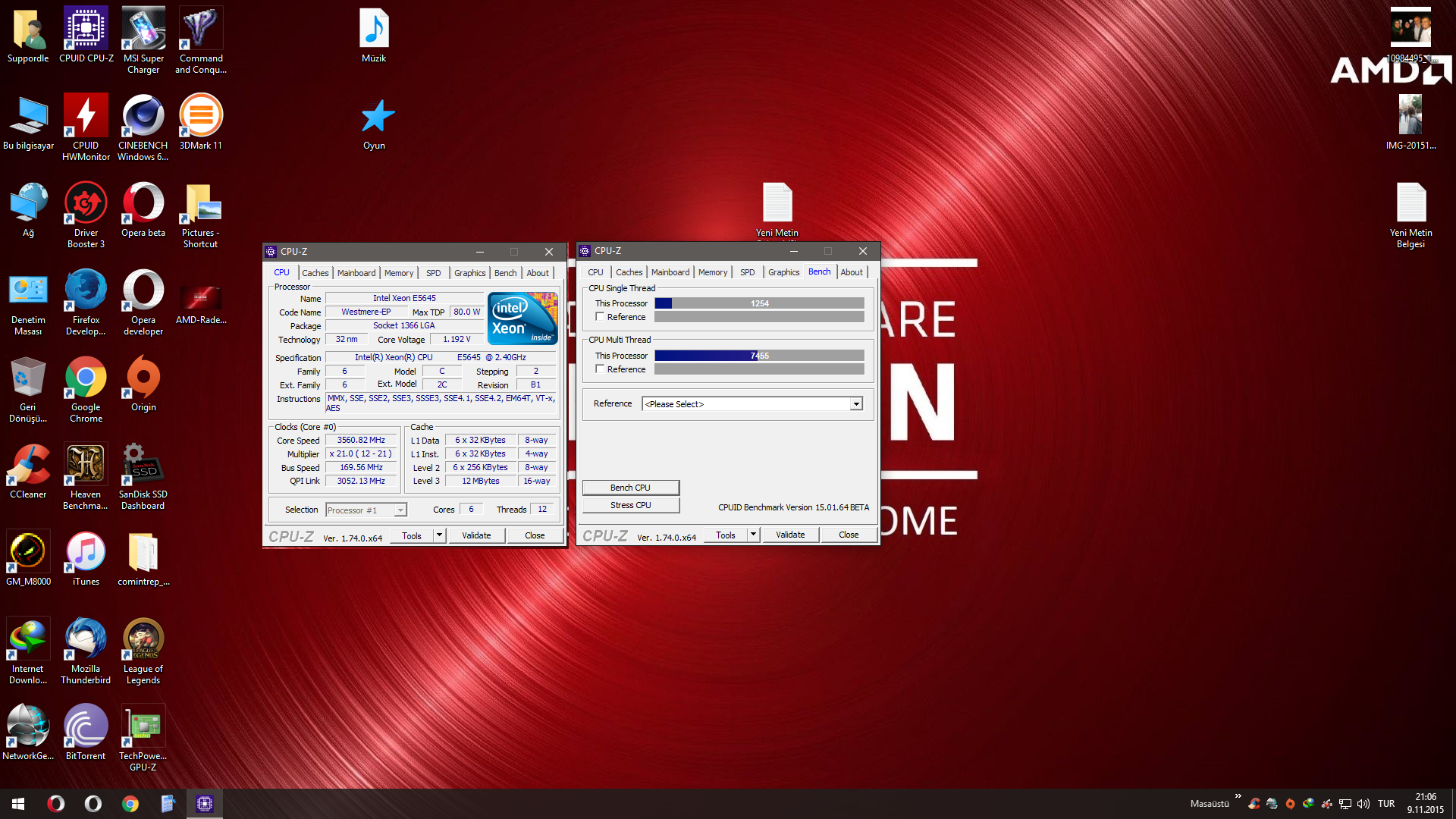Switch to Memory tab in left CPU-Z window
This screenshot has width=1456, height=819.
pyautogui.click(x=399, y=273)
